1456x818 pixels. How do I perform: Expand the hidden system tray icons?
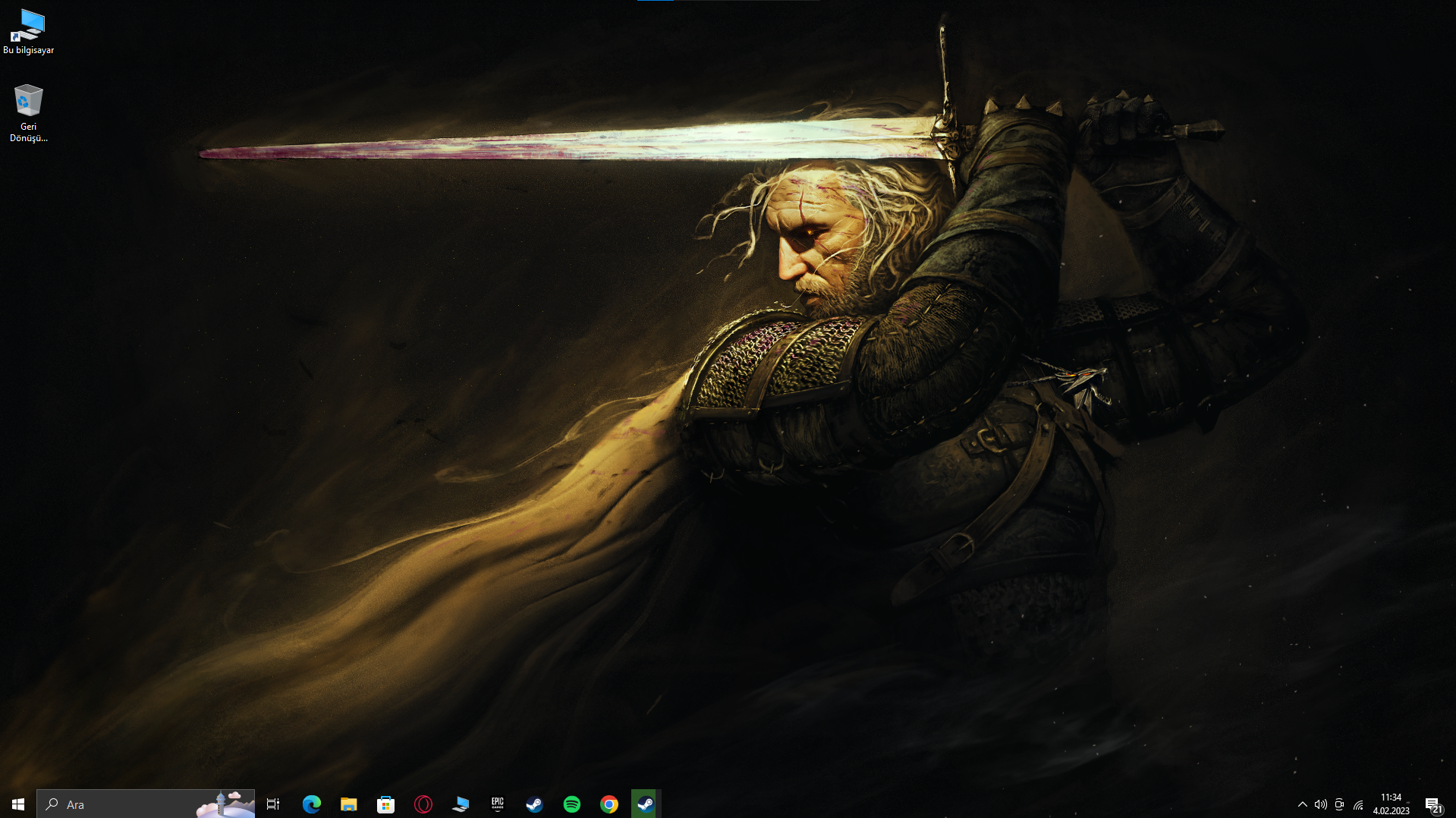coord(1302,804)
